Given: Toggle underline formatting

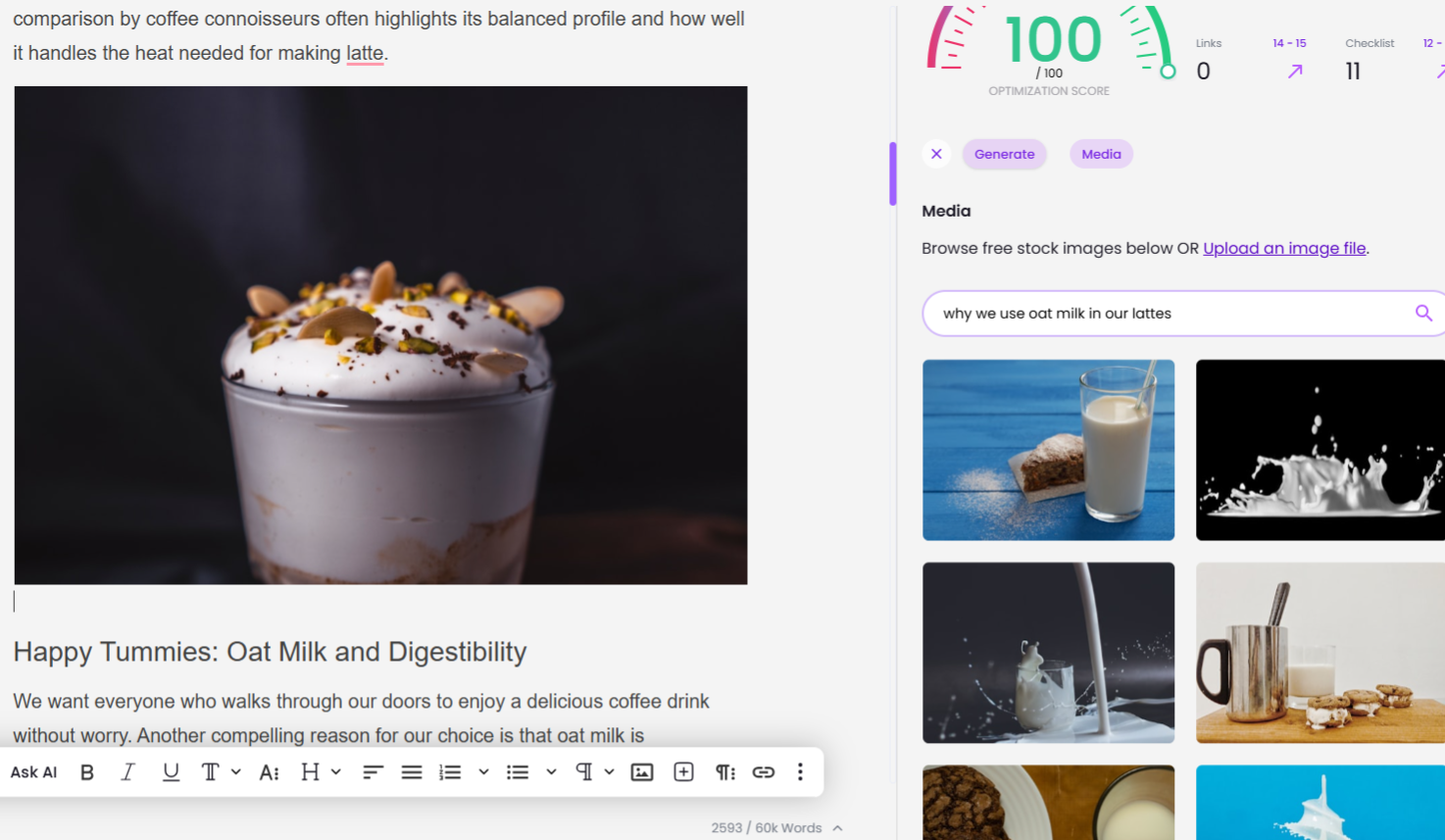Looking at the screenshot, I should [x=171, y=772].
